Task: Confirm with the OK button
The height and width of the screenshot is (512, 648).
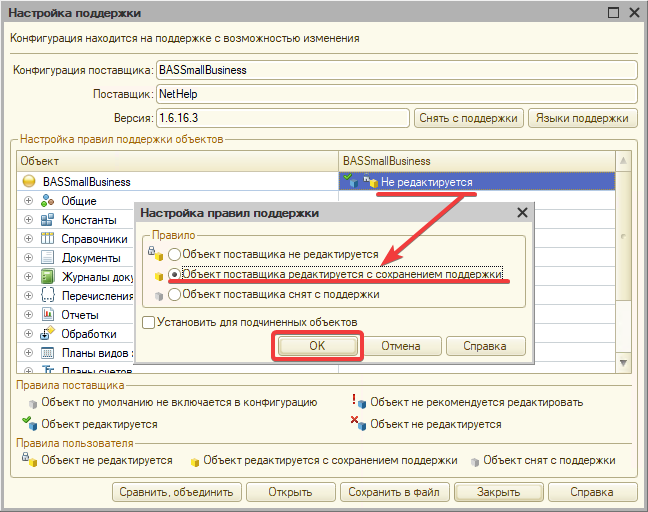Action: point(316,346)
